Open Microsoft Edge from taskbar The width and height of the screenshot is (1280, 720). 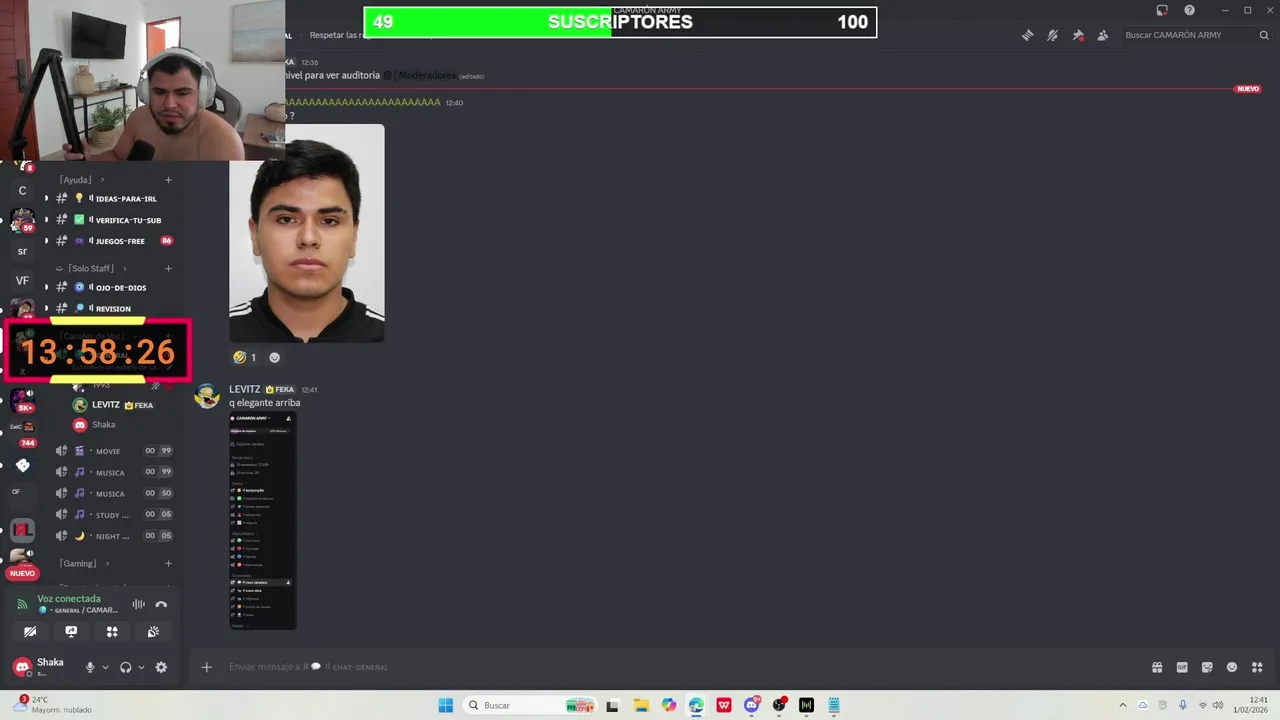(x=696, y=705)
